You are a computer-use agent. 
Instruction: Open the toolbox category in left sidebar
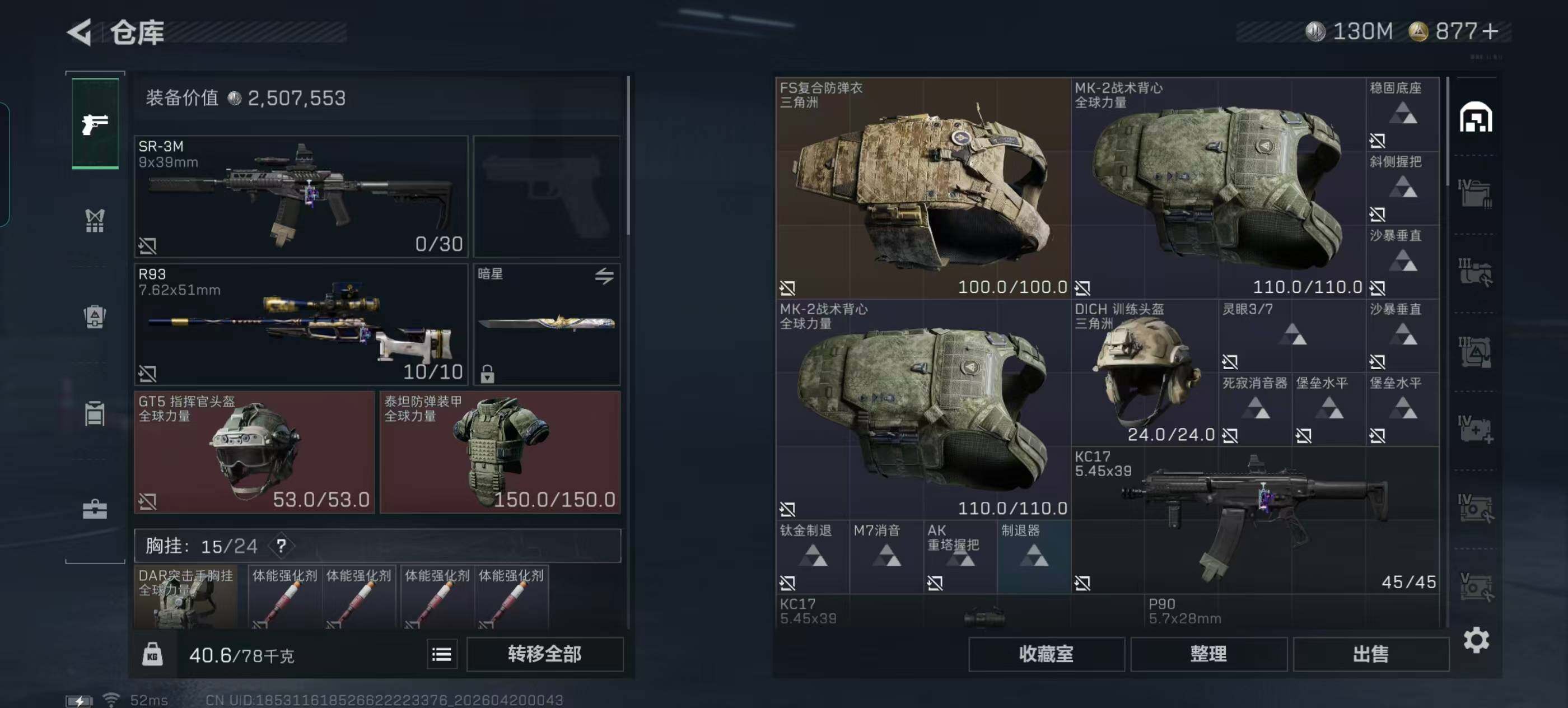click(95, 509)
